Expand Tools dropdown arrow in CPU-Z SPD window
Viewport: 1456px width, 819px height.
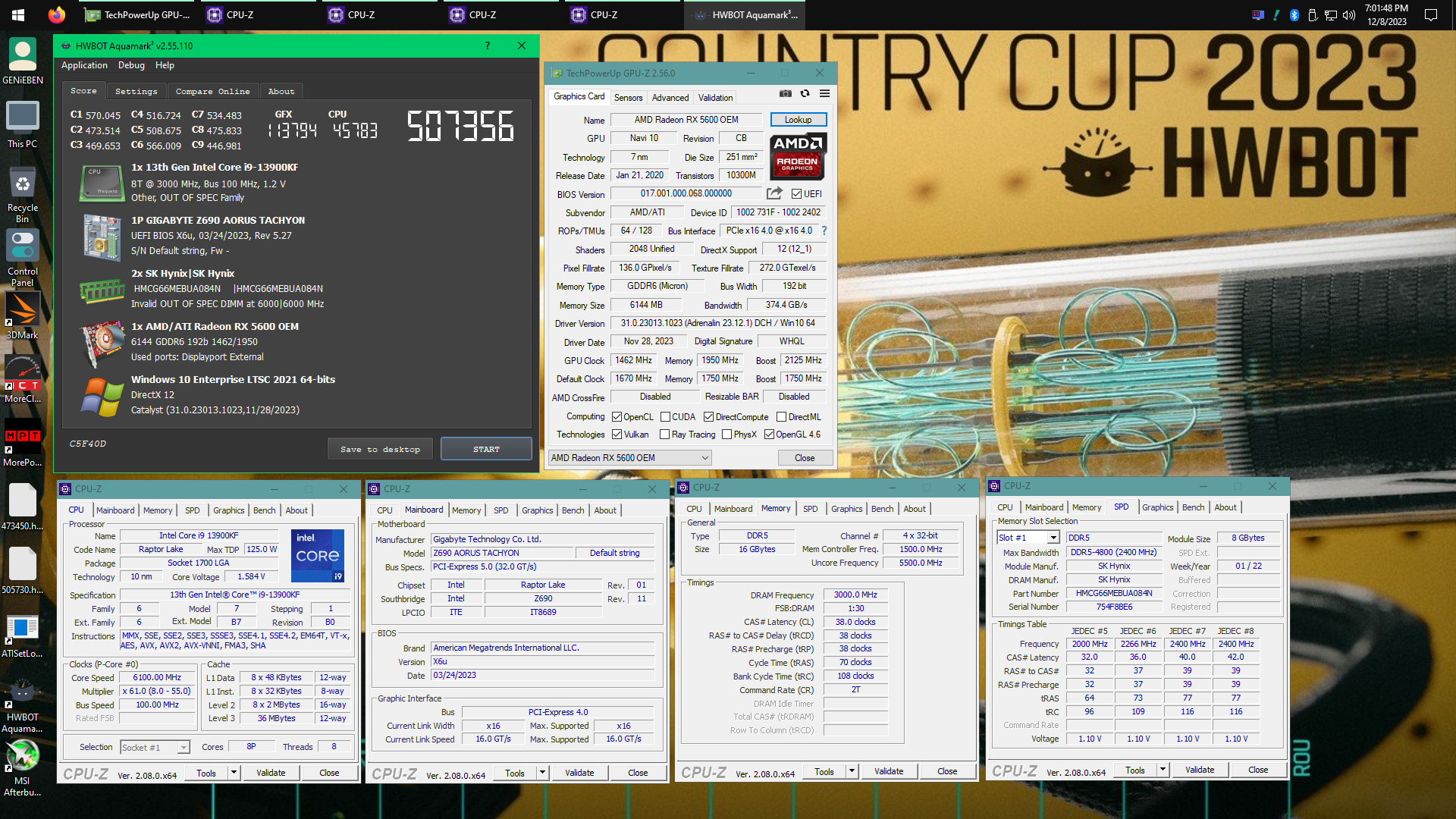tap(1163, 770)
